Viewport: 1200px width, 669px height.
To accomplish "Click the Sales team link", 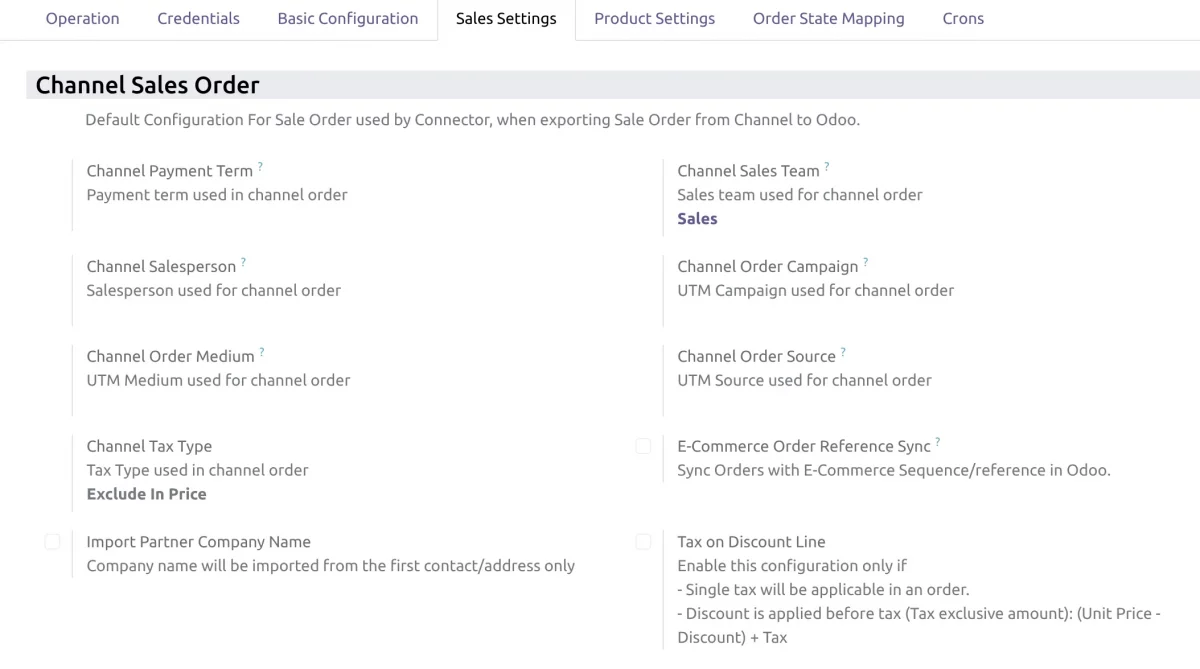I will pos(697,218).
